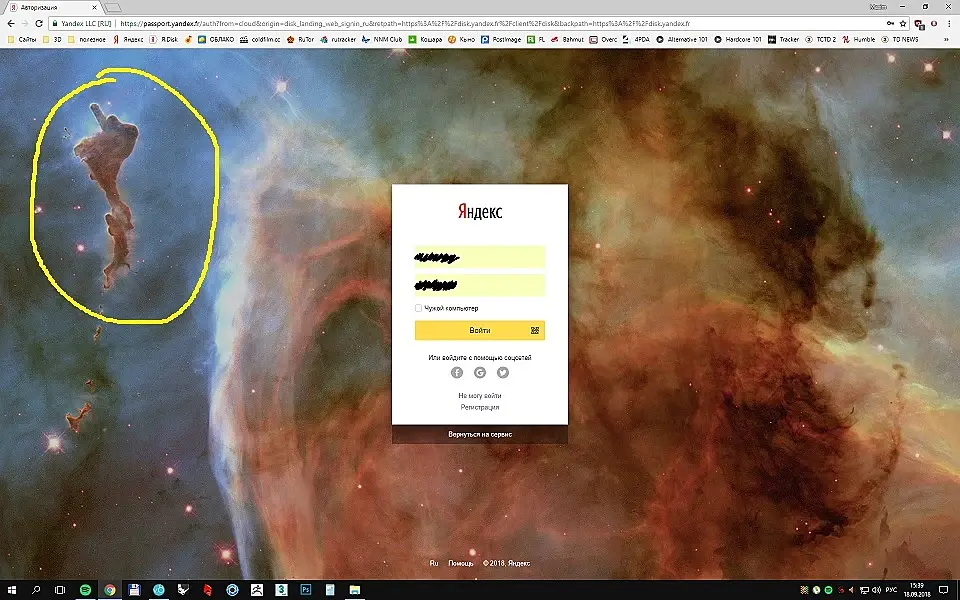The width and height of the screenshot is (960, 600).
Task: Click the password input field
Action: coord(480,285)
